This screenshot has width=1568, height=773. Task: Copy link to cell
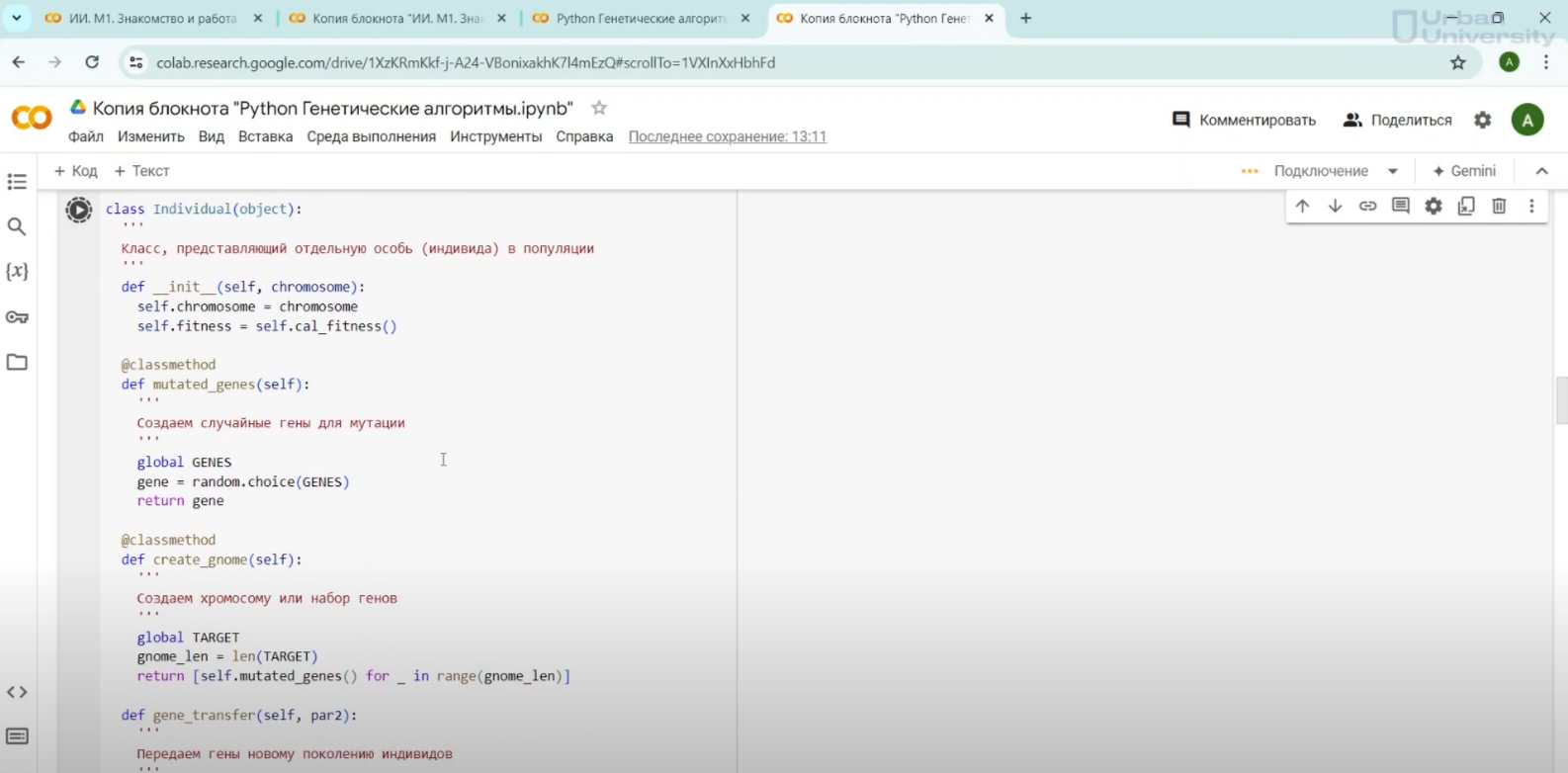1367,206
